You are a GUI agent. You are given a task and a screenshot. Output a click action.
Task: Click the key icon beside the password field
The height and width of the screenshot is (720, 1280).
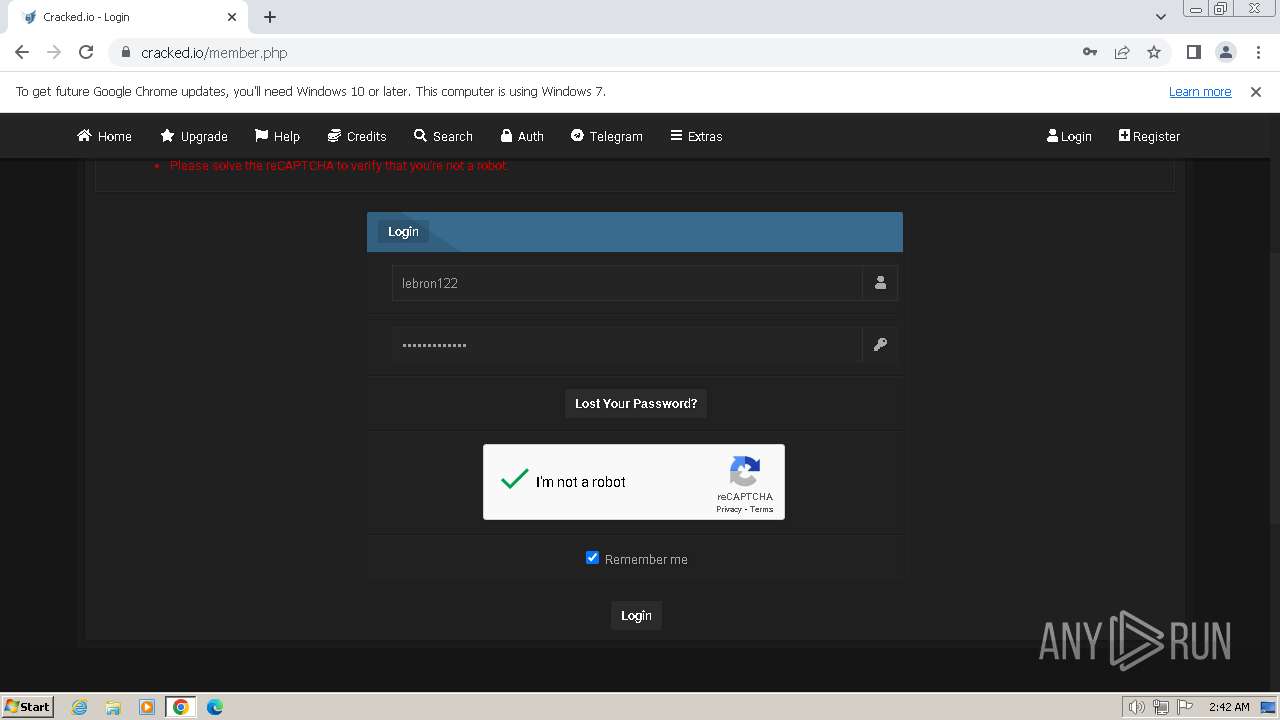pyautogui.click(x=880, y=345)
